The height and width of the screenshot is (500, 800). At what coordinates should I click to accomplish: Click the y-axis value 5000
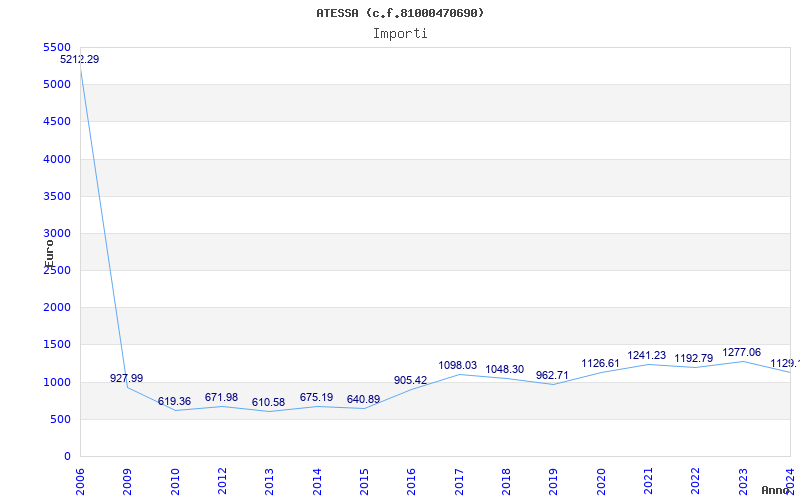tap(57, 84)
